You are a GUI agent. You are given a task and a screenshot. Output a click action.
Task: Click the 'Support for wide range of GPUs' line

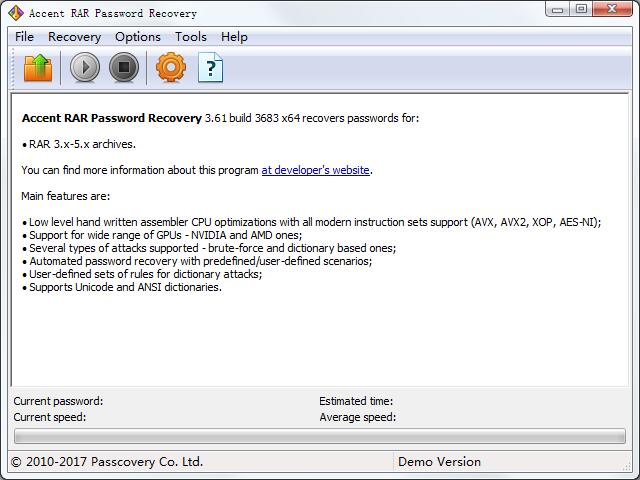pos(162,235)
